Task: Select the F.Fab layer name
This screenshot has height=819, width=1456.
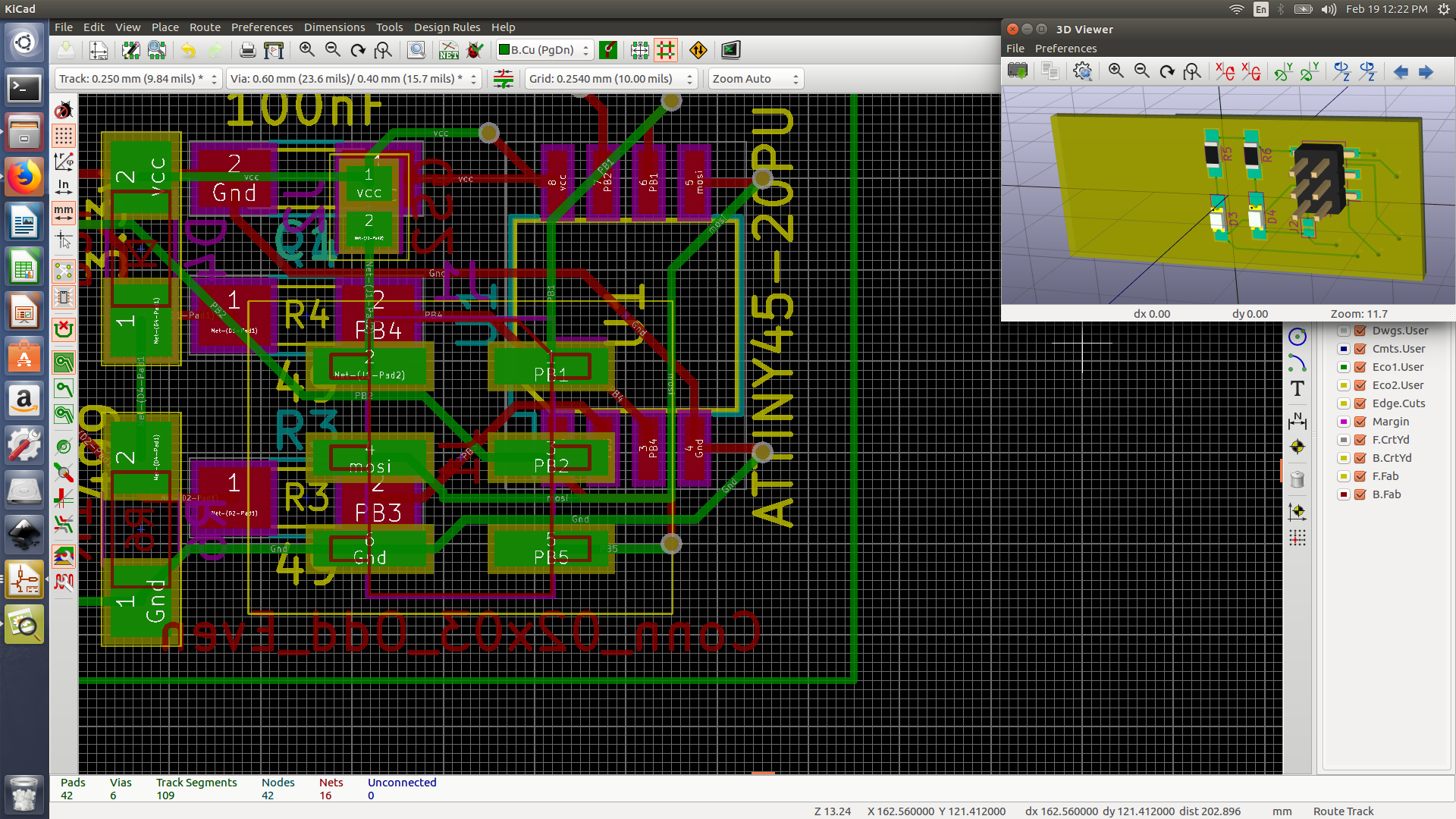Action: click(1385, 476)
